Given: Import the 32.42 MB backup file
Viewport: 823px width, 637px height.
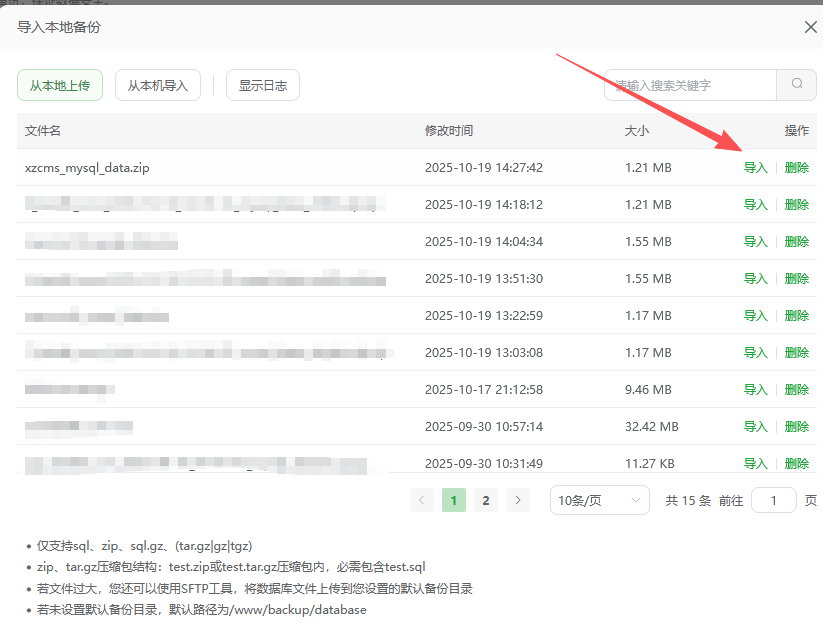Looking at the screenshot, I should click(755, 427).
